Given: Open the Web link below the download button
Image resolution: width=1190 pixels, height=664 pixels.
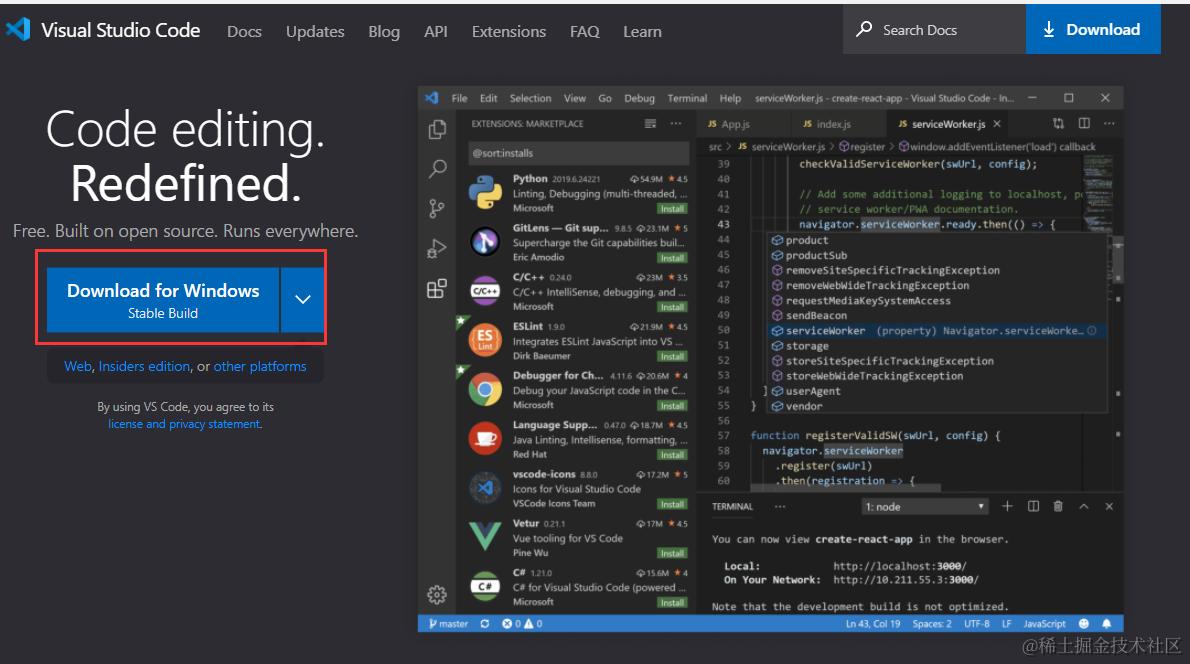Looking at the screenshot, I should 77,366.
